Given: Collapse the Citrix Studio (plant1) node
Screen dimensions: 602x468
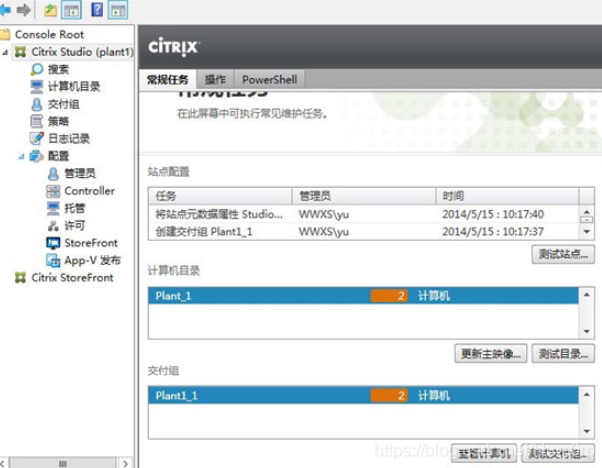Looking at the screenshot, I should (x=6, y=52).
